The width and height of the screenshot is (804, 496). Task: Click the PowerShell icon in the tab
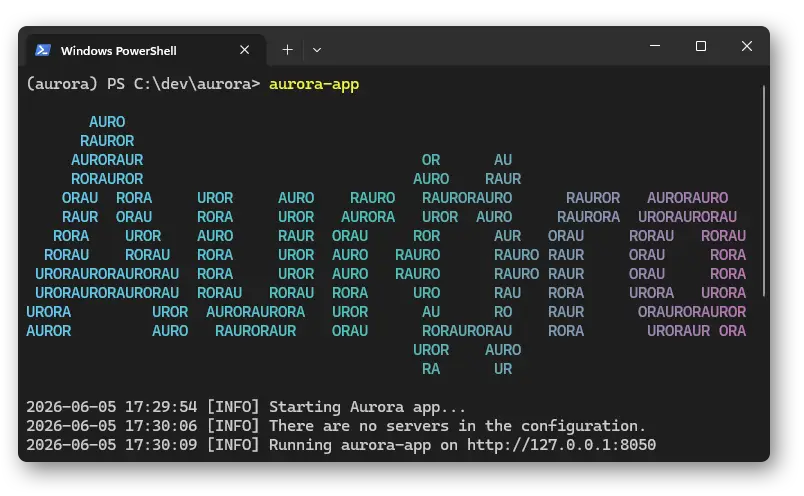(x=43, y=50)
